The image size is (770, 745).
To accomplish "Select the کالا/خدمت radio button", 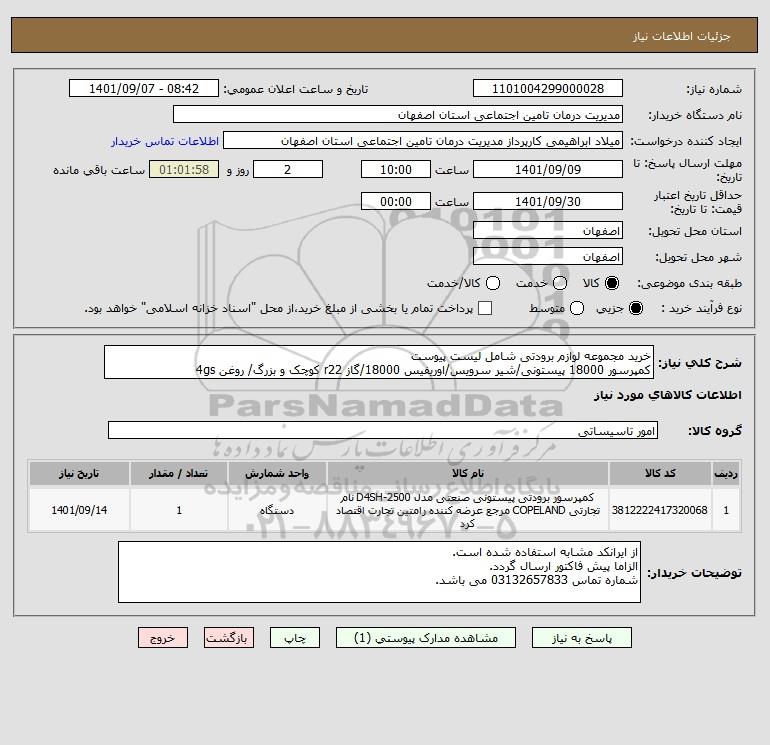I will click(x=493, y=283).
